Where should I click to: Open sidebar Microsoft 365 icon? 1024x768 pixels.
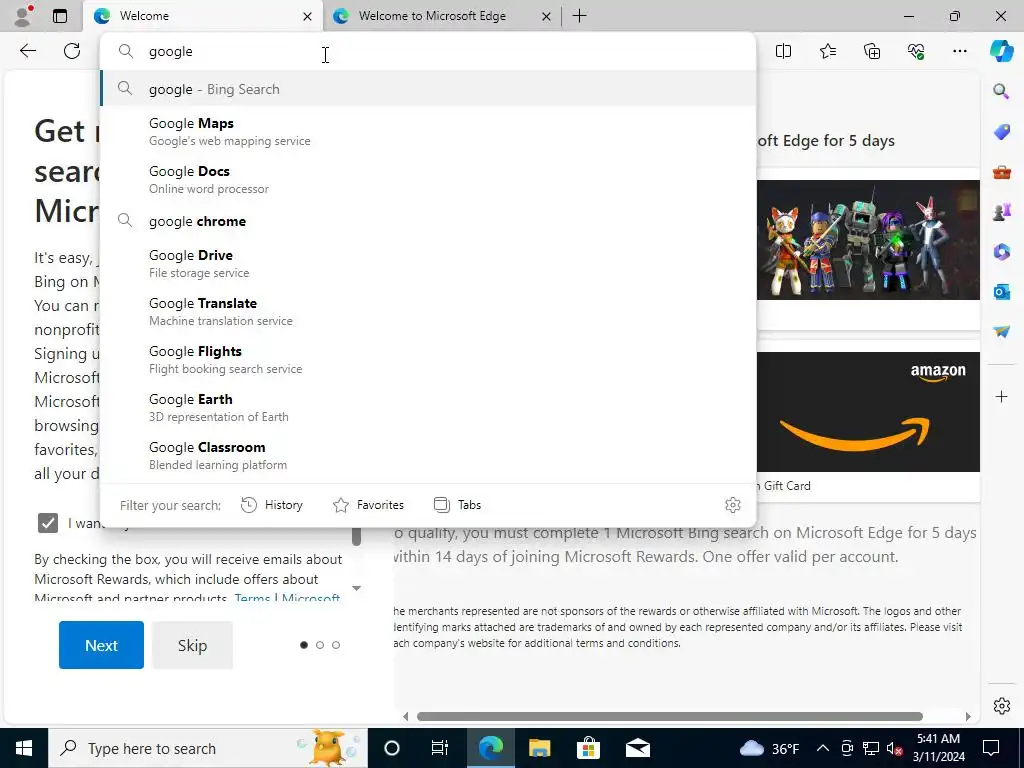[1001, 251]
